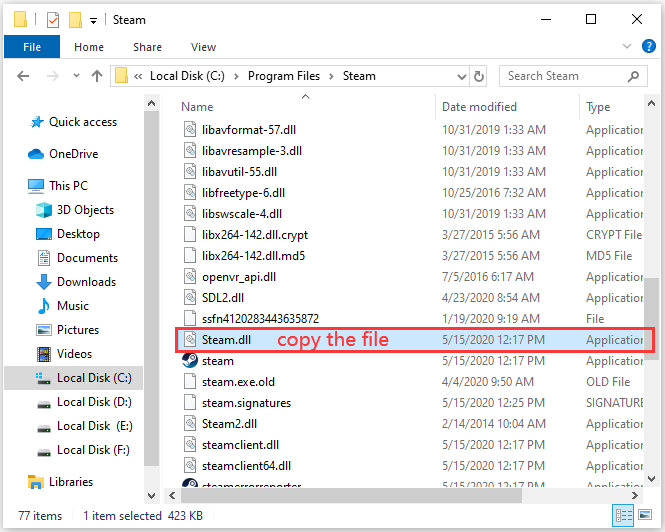Screen dimensions: 665x532
Task: Select Local Disk (E:) in navigation pane
Action: (84, 426)
